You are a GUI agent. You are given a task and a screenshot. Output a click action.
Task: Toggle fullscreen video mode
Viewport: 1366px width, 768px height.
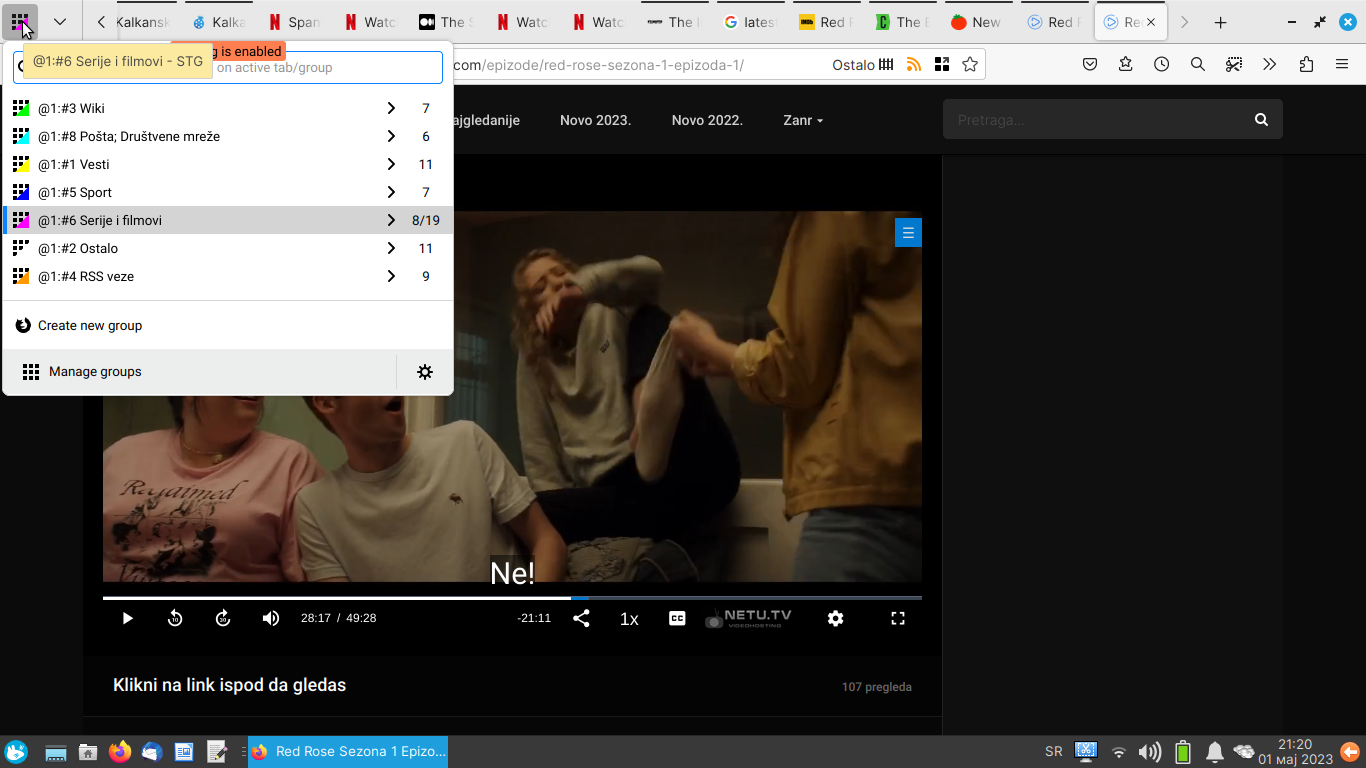(898, 618)
